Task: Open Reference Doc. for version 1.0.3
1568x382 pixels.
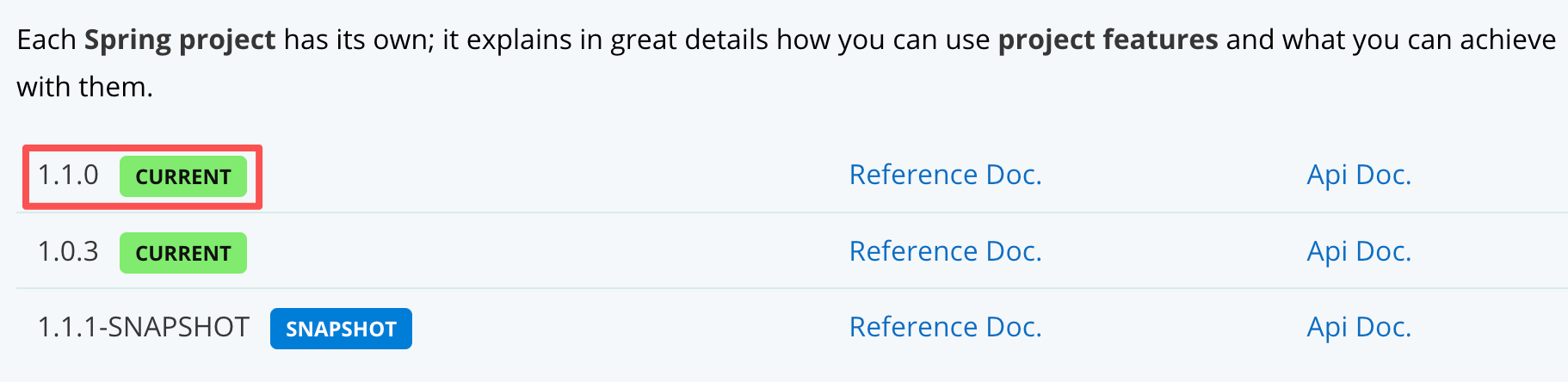Action: click(945, 251)
